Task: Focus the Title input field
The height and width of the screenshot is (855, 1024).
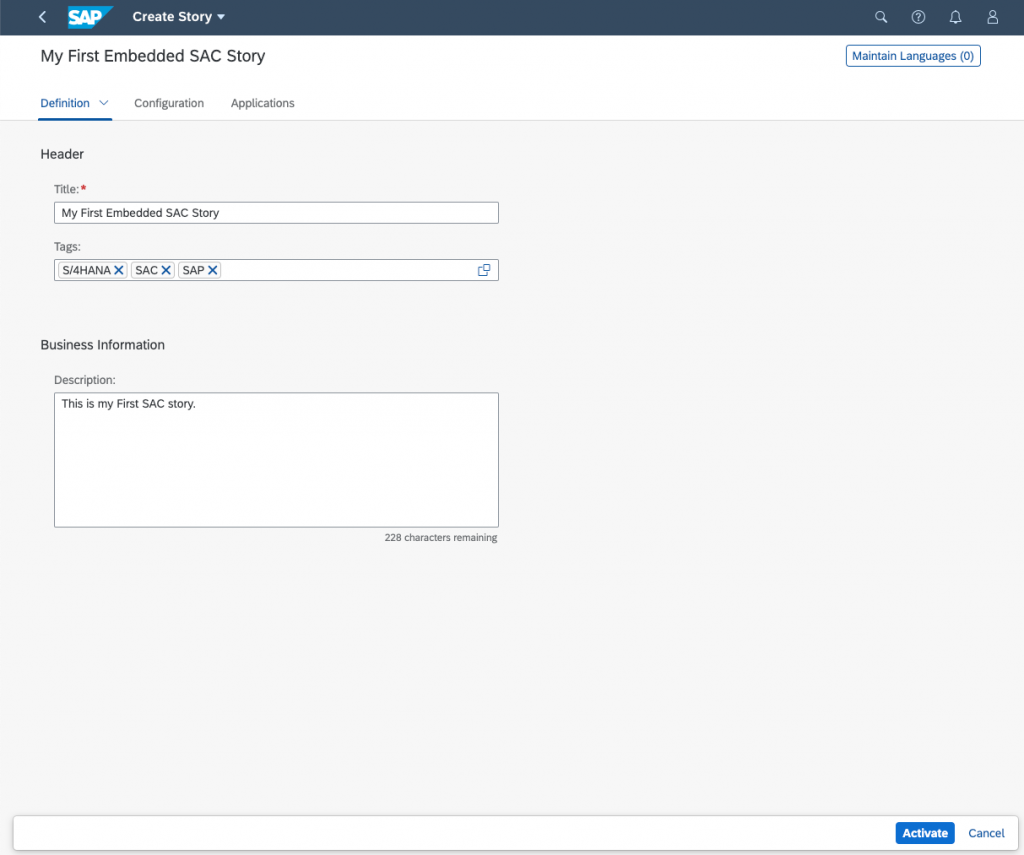Action: click(276, 213)
